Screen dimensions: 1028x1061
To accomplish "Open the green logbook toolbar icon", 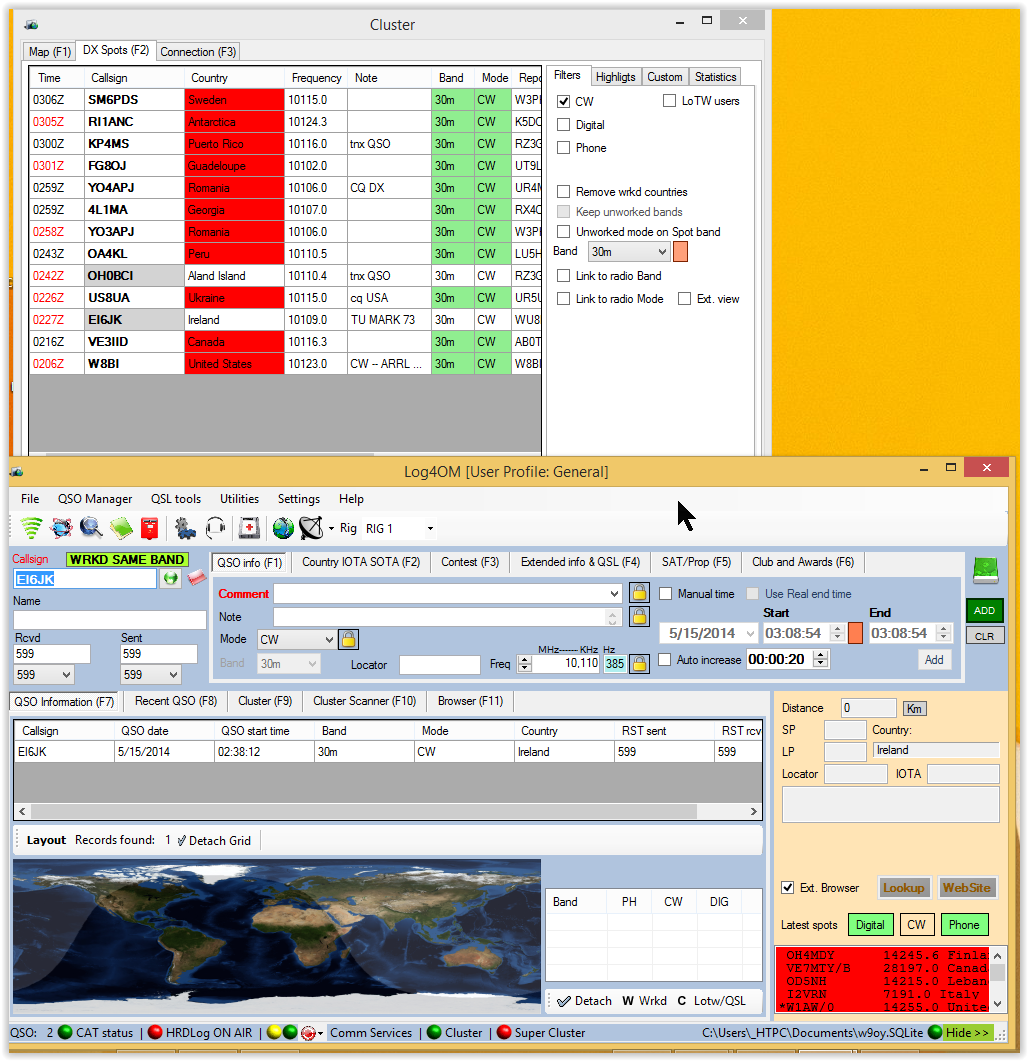I will tap(122, 528).
